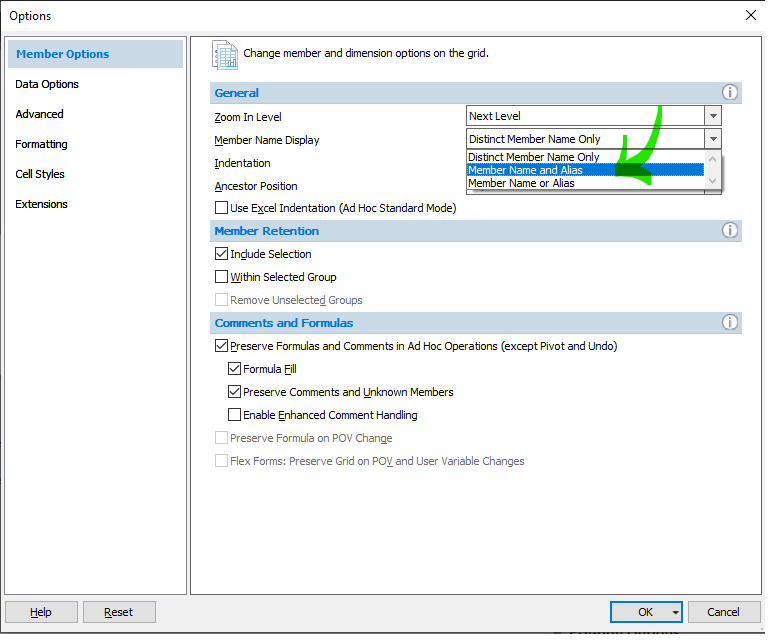Click the Member Name Display dropdown arrow
Viewport: 784px width, 644px height.
[x=714, y=138]
